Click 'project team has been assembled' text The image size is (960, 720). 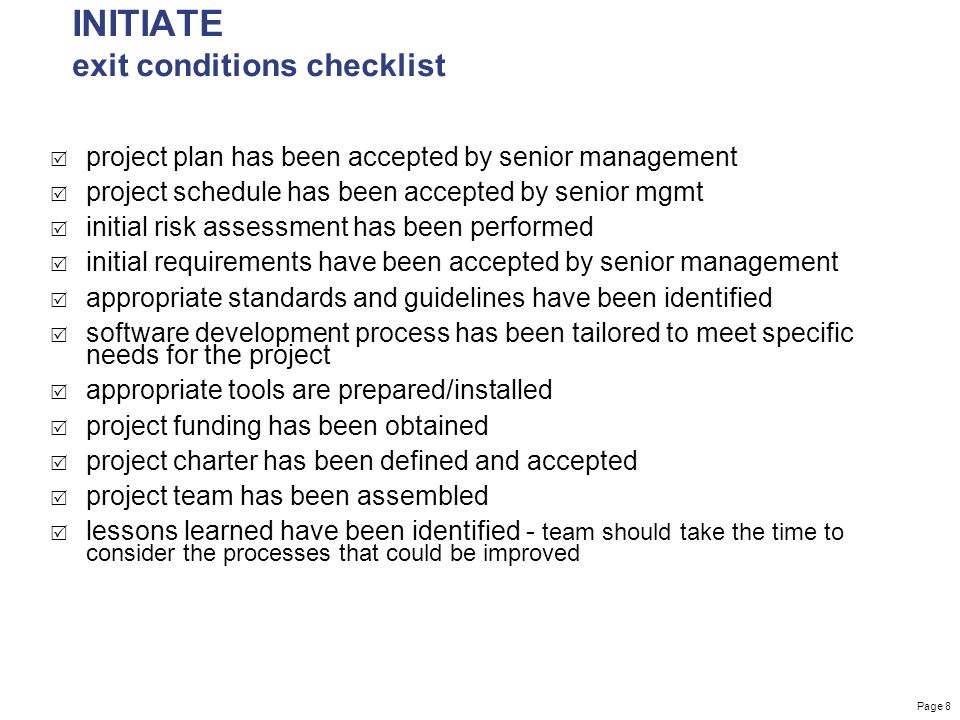tap(287, 496)
